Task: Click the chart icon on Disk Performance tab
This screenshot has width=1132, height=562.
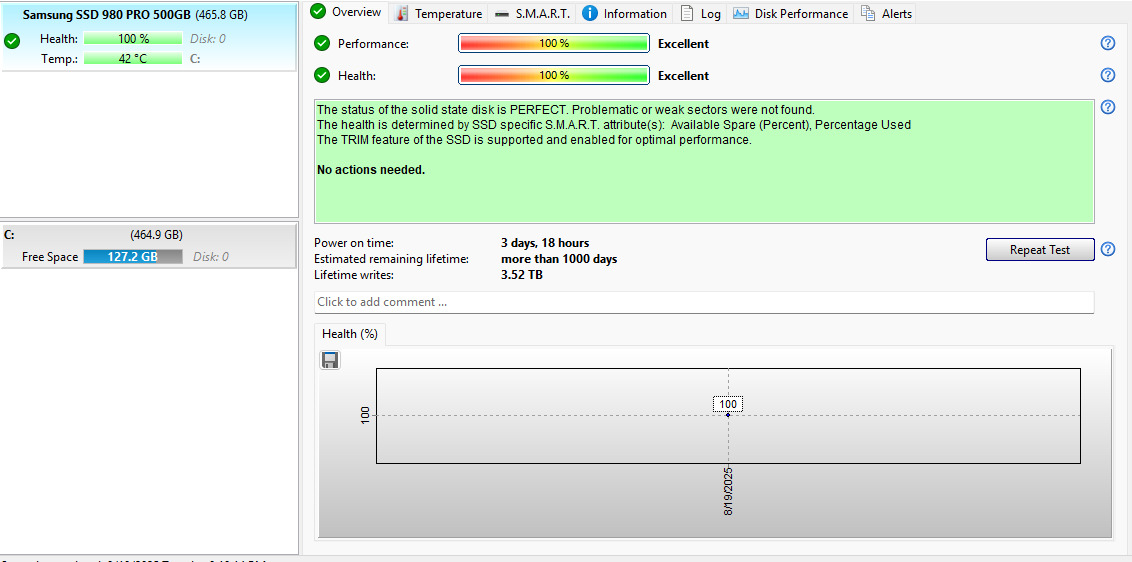Action: (x=741, y=13)
